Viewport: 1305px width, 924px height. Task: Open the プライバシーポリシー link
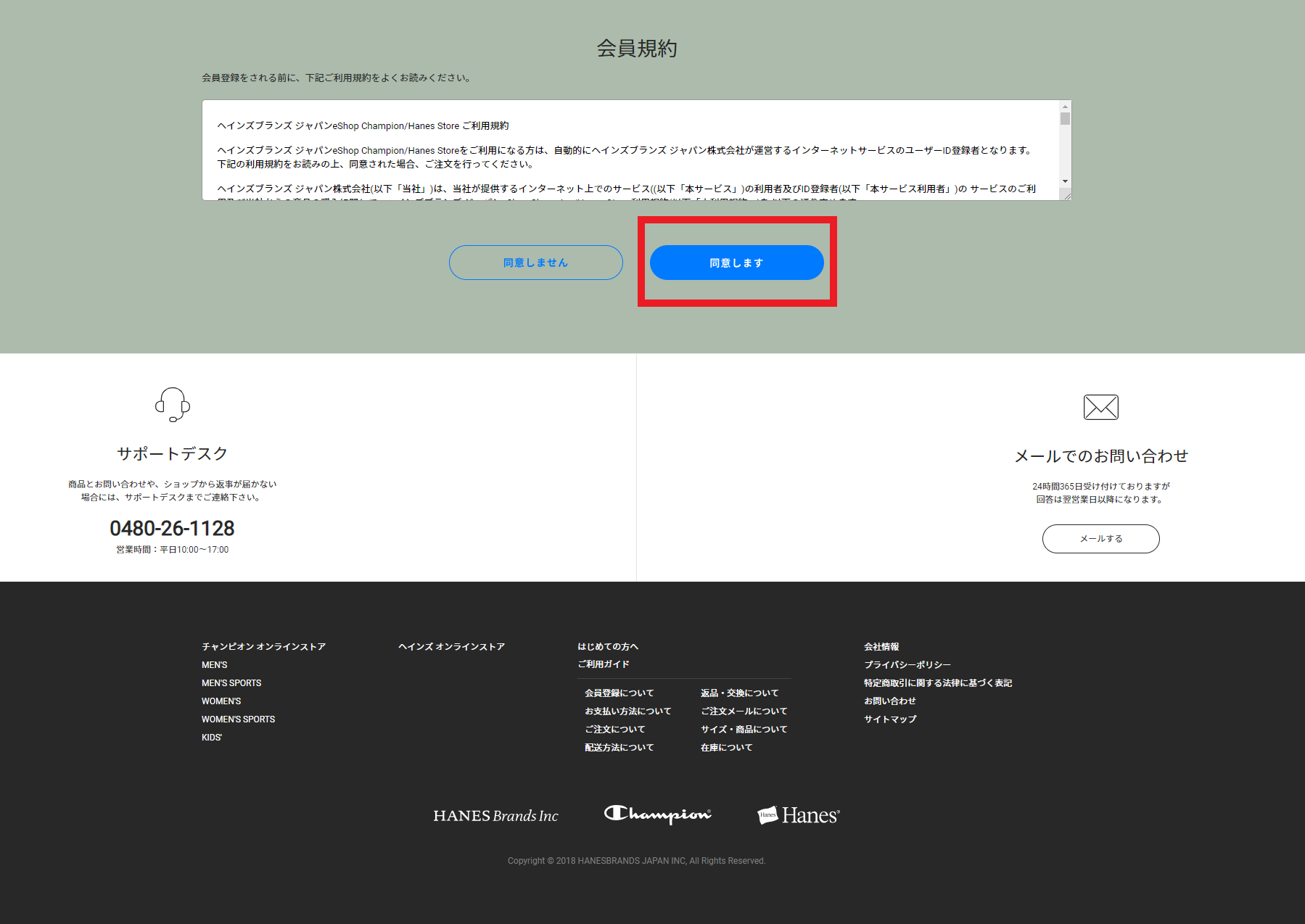click(x=907, y=664)
